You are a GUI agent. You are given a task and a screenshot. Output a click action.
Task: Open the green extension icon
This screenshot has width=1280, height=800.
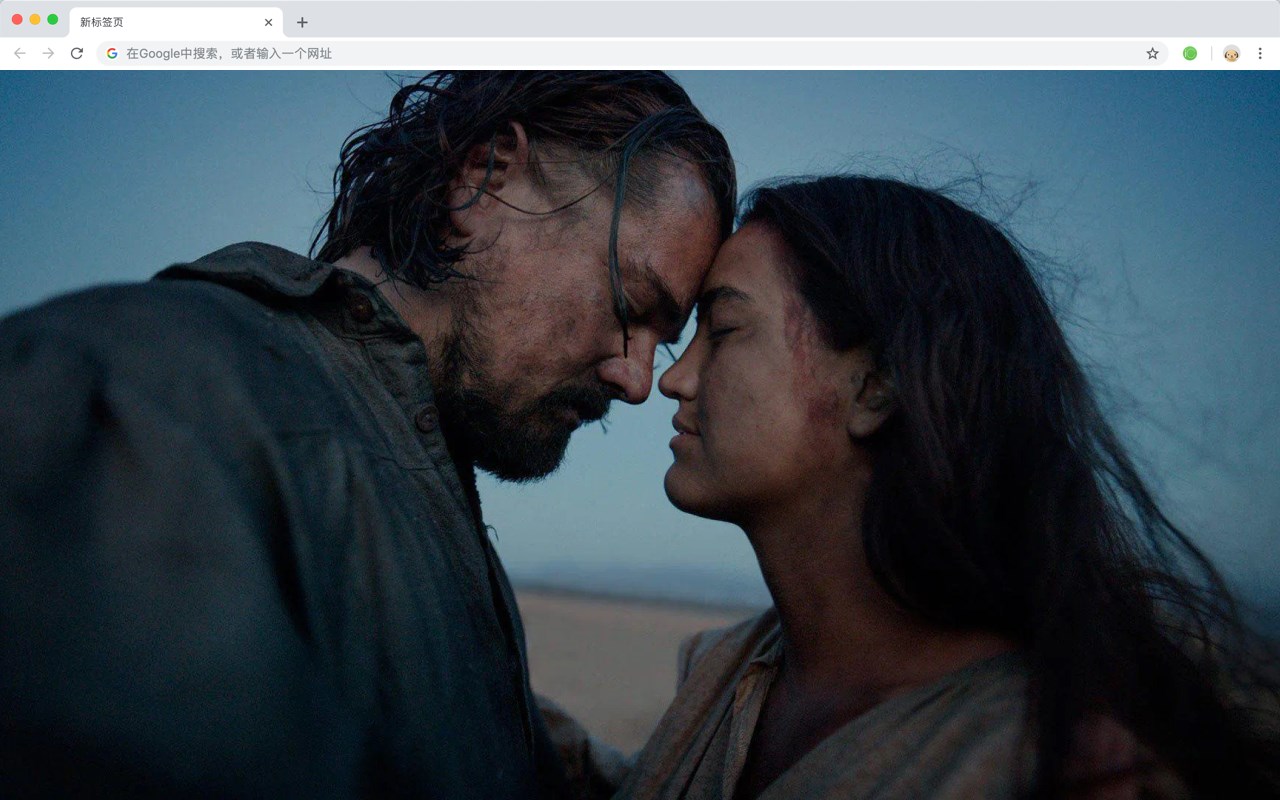click(x=1190, y=53)
